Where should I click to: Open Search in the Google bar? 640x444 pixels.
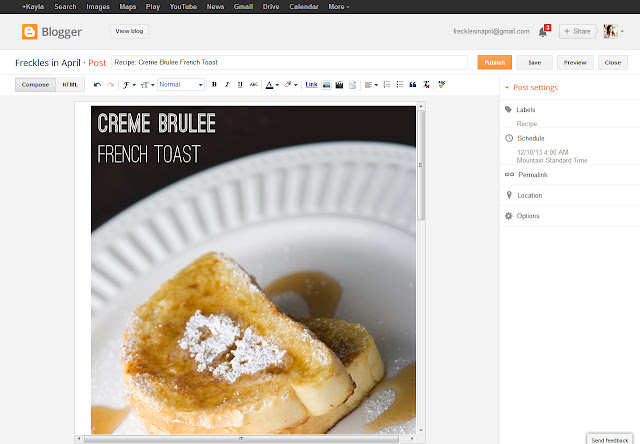pos(65,7)
